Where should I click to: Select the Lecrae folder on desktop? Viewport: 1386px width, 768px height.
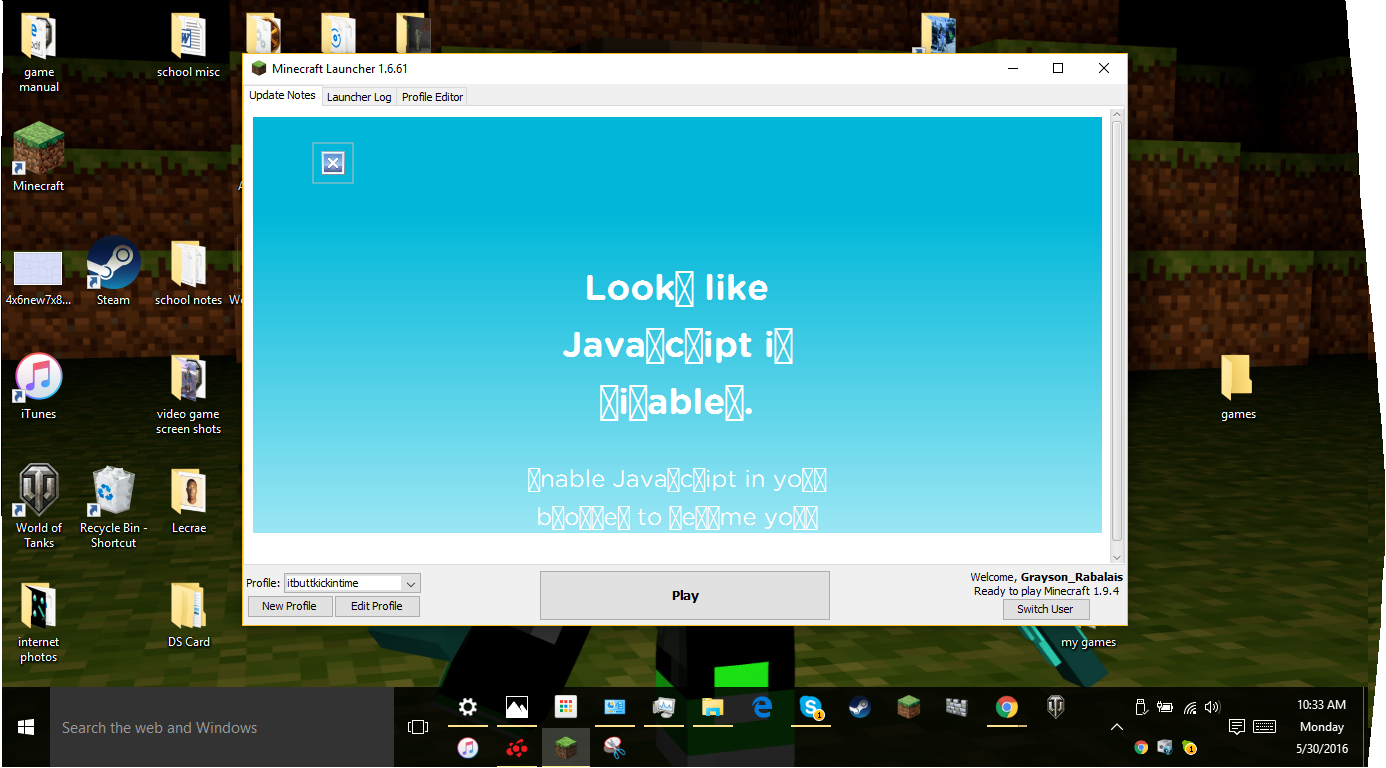click(x=188, y=500)
